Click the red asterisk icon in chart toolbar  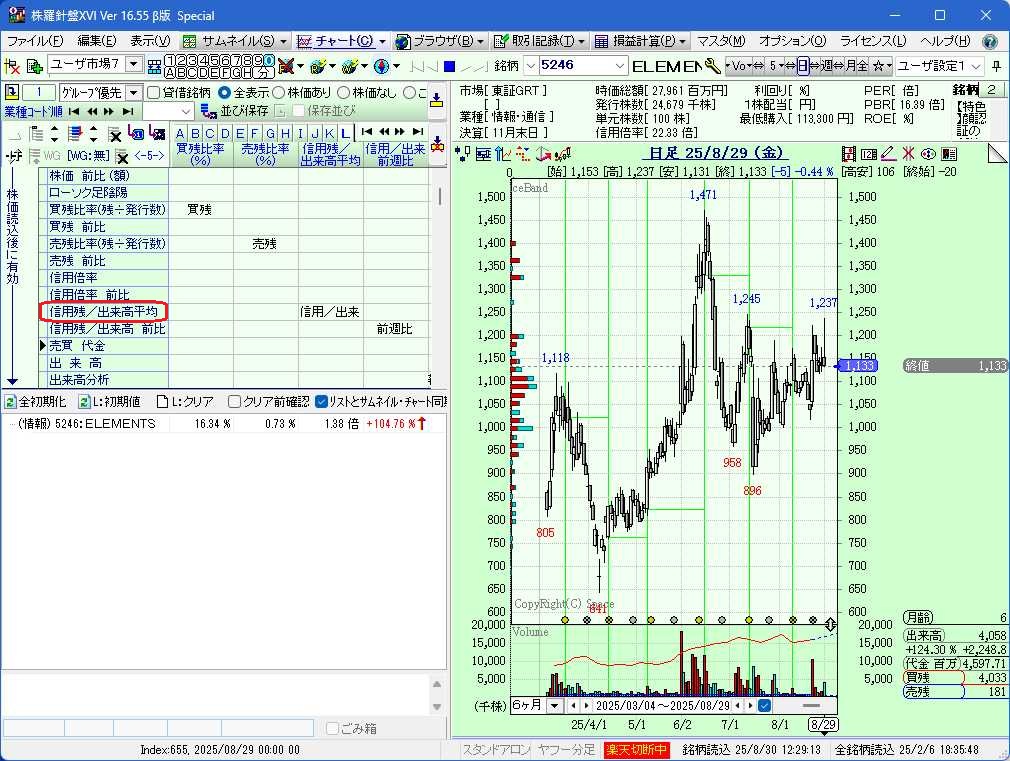(908, 154)
